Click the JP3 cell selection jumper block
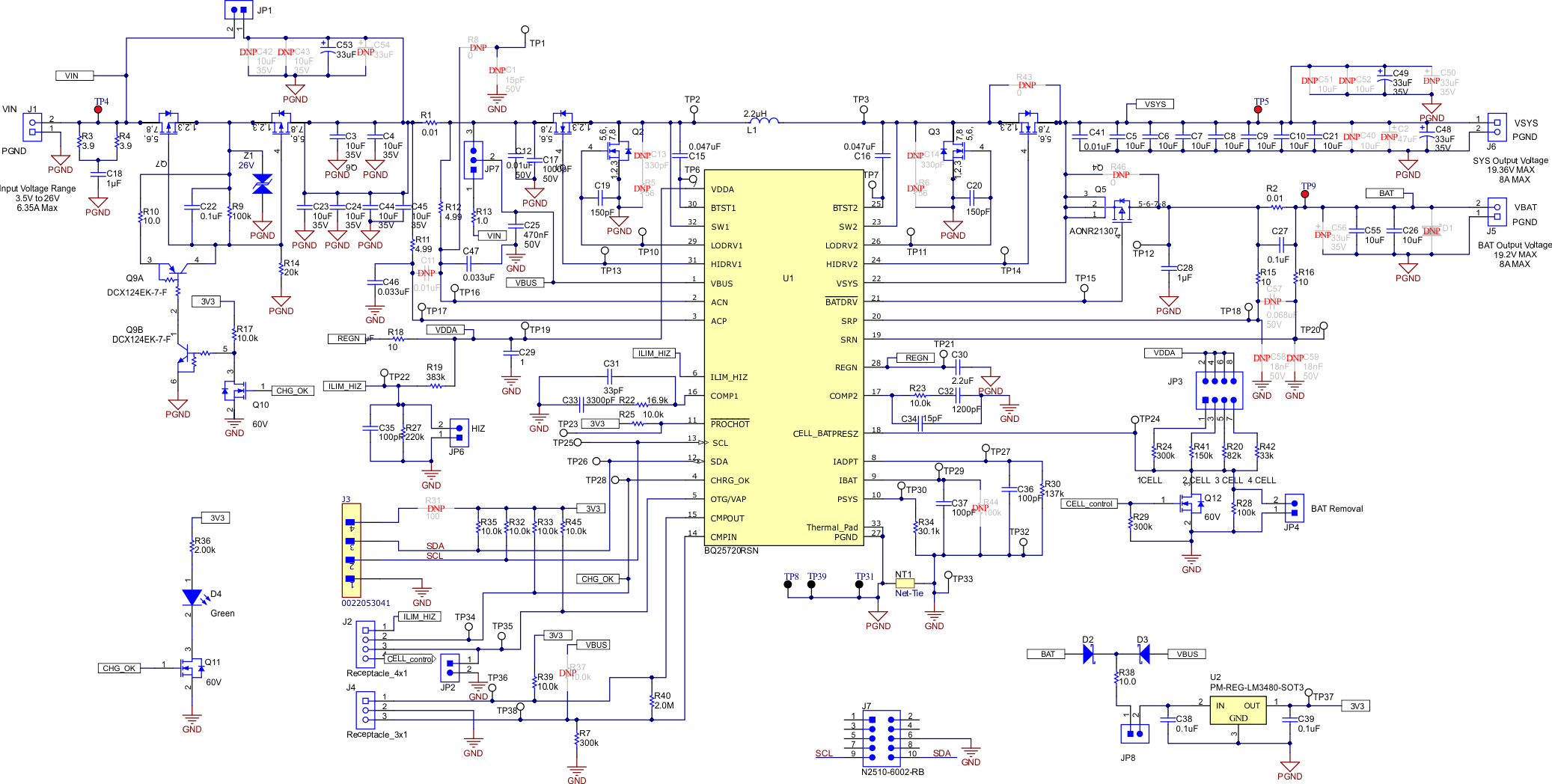This screenshot has width=1552, height=784. point(1220,391)
